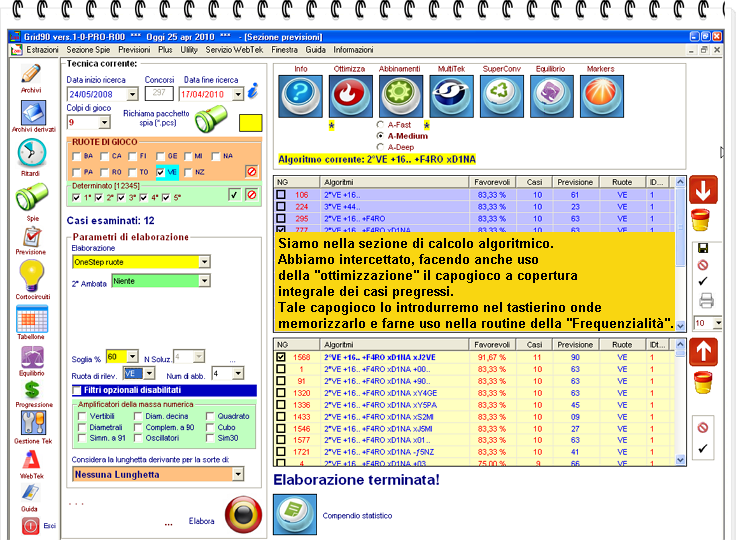Click the Favorevoli column header in upper list
736x540 pixels.
pos(491,182)
